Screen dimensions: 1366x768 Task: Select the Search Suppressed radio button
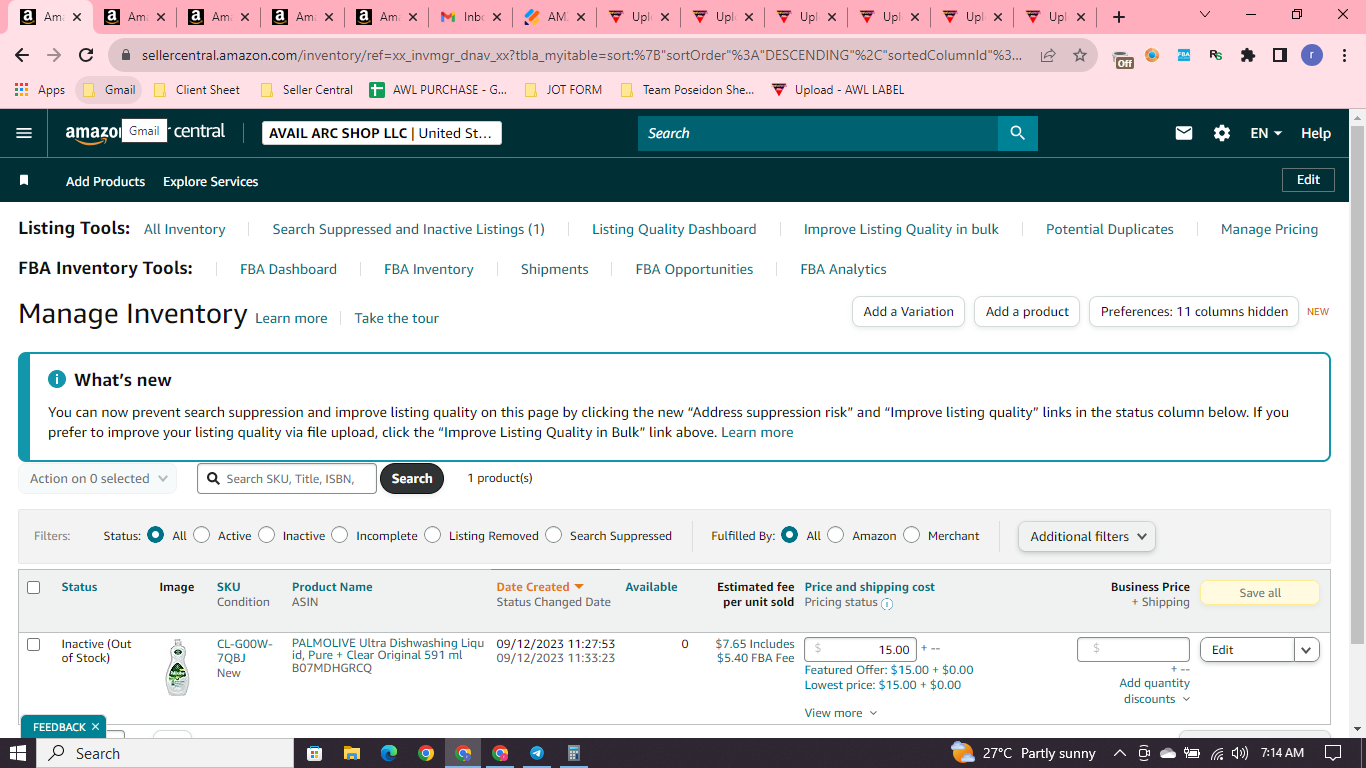pos(553,535)
